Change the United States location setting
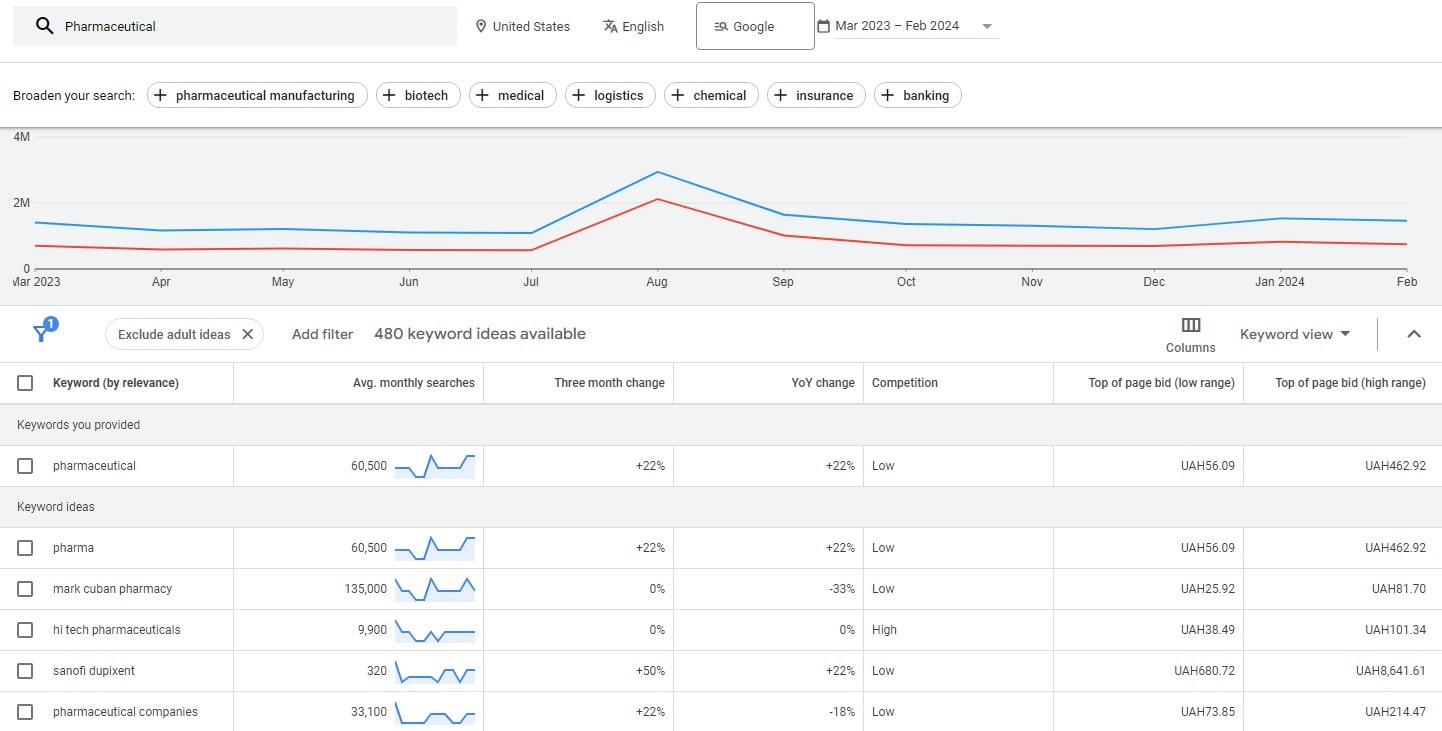The image size is (1442, 731). click(523, 26)
